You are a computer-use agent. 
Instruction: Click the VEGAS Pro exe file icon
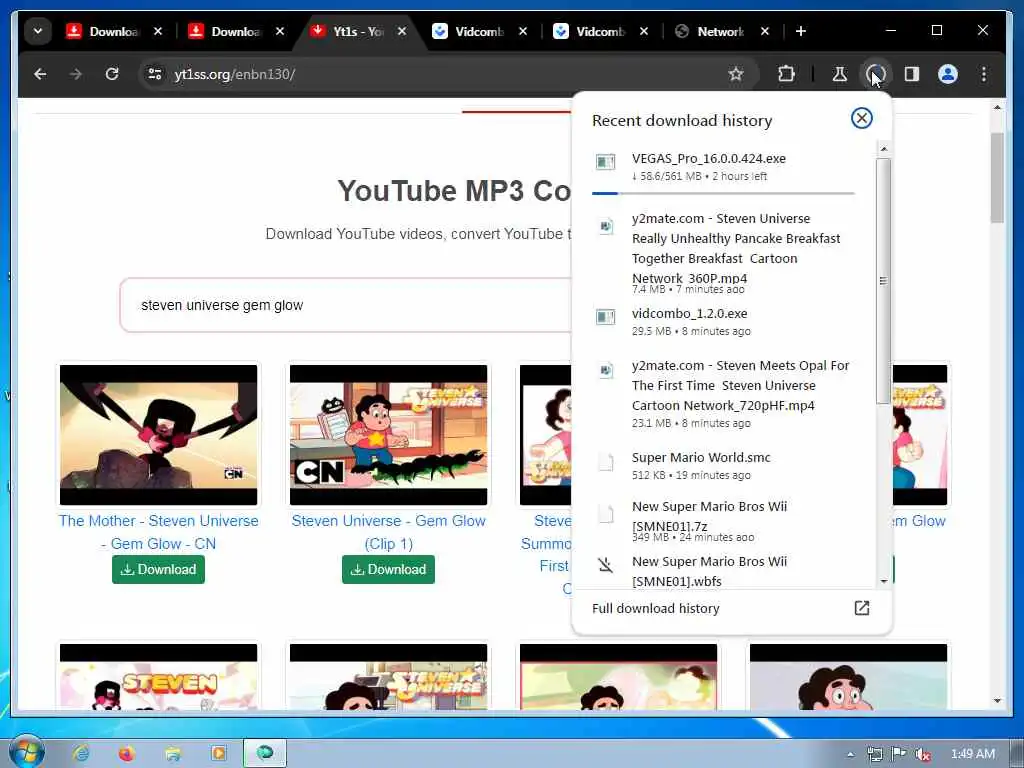[x=605, y=161]
